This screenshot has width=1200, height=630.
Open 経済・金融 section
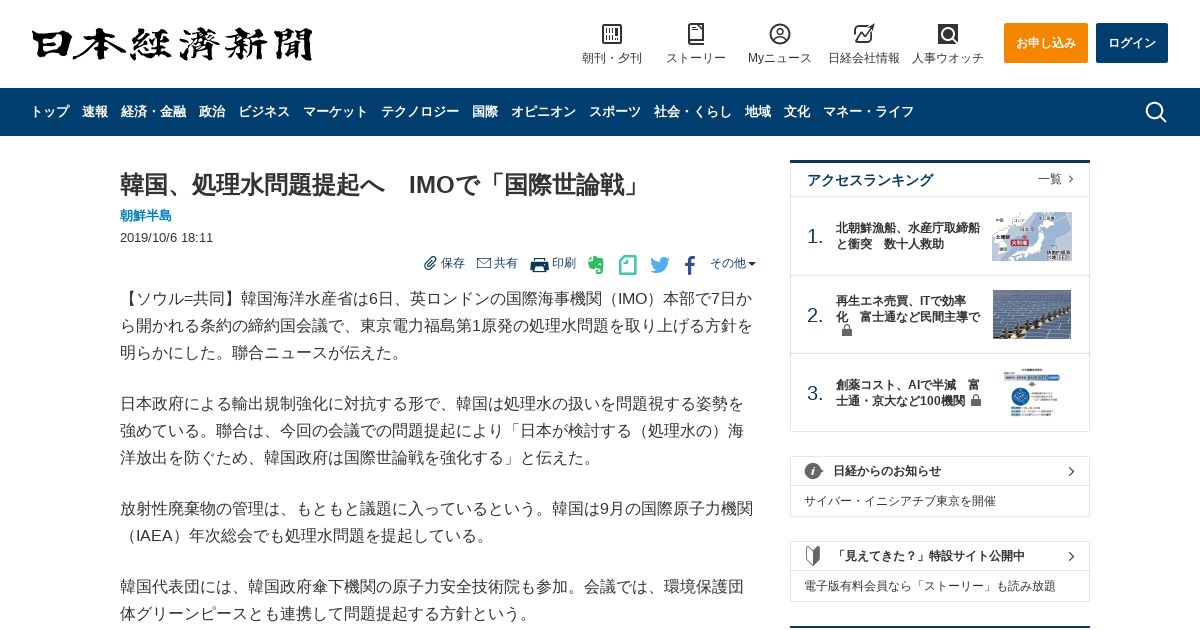point(153,112)
